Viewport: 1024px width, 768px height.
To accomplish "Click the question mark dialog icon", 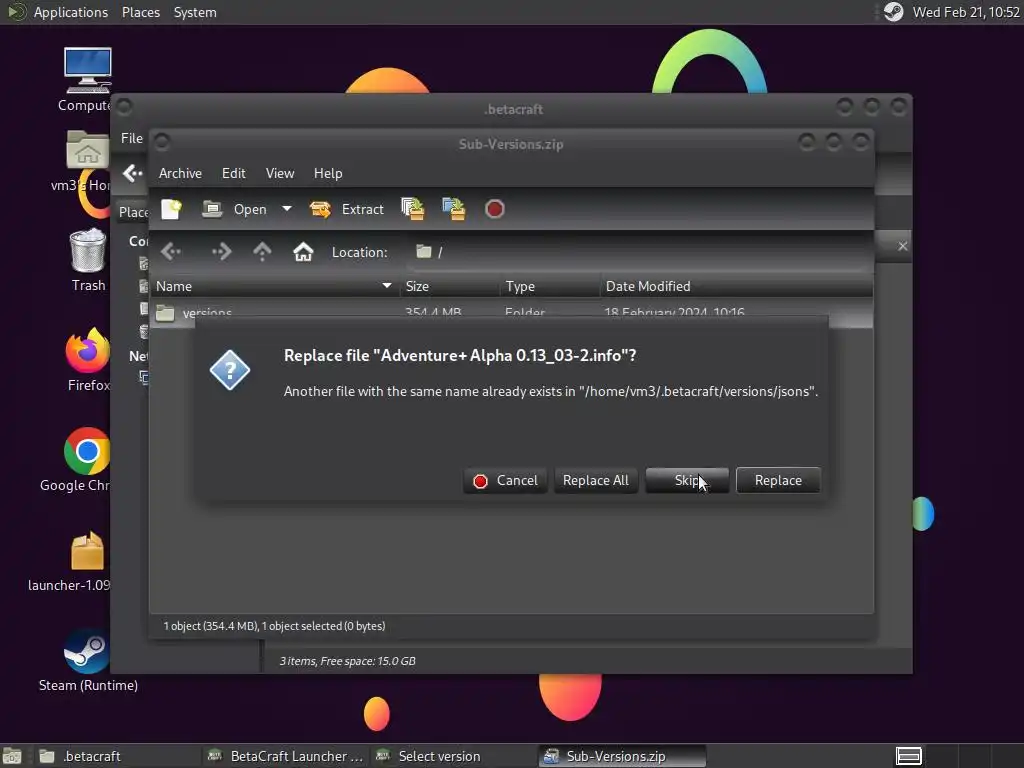I will tap(230, 370).
